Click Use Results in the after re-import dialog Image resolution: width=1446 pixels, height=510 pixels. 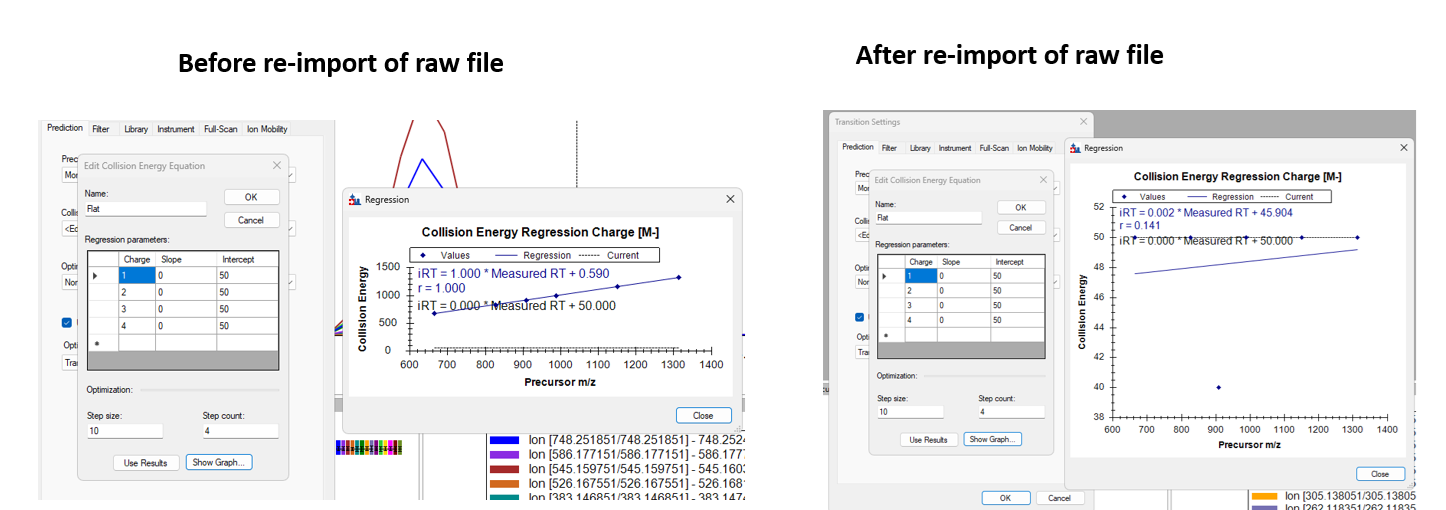(x=928, y=439)
